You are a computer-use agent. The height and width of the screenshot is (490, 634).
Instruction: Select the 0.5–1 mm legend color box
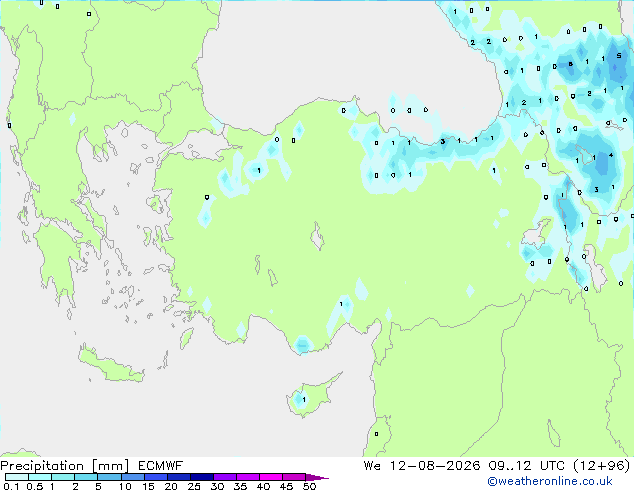pos(40,477)
